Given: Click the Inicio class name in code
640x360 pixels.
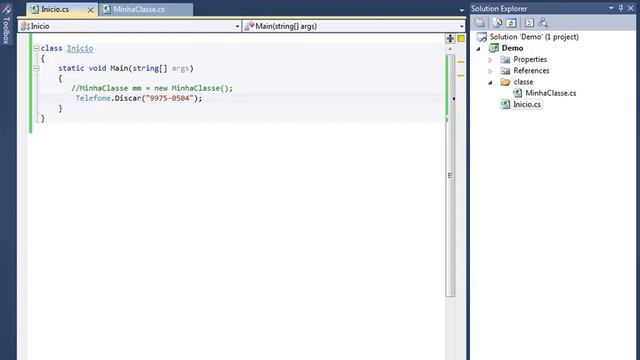Looking at the screenshot, I should [80, 49].
